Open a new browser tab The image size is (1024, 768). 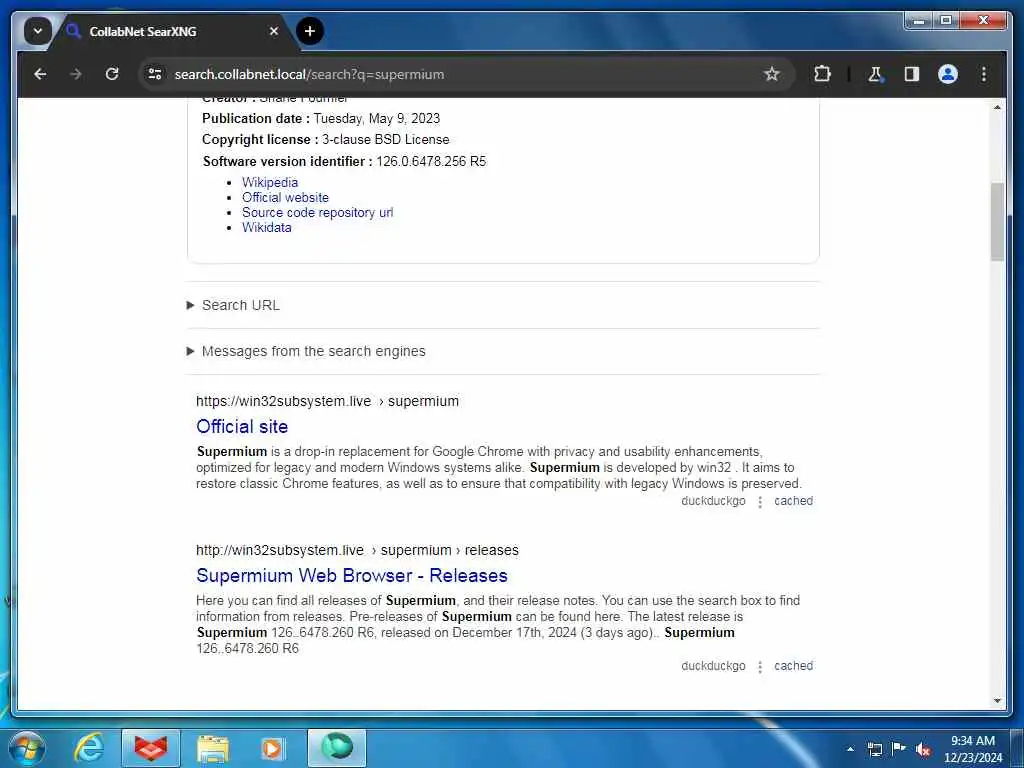(x=310, y=31)
